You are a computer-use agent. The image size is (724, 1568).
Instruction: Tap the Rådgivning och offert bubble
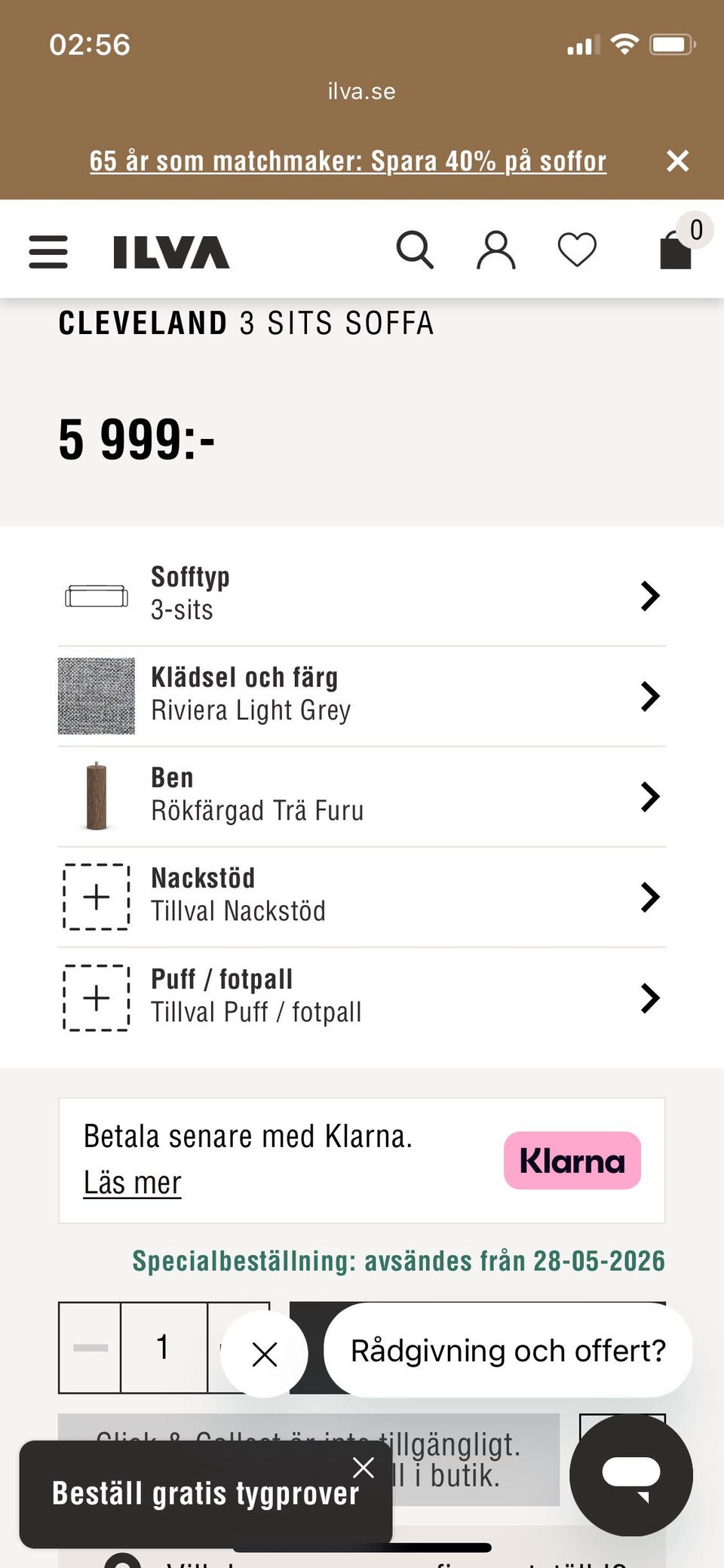point(508,1351)
